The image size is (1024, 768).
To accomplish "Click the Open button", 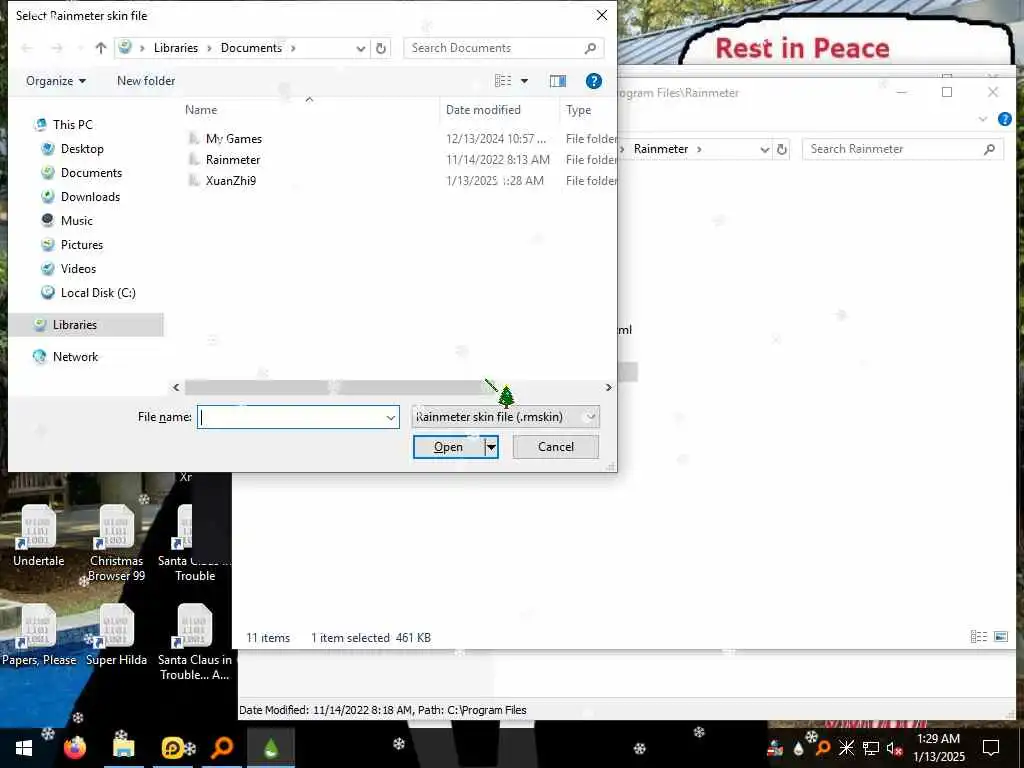I will 449,447.
